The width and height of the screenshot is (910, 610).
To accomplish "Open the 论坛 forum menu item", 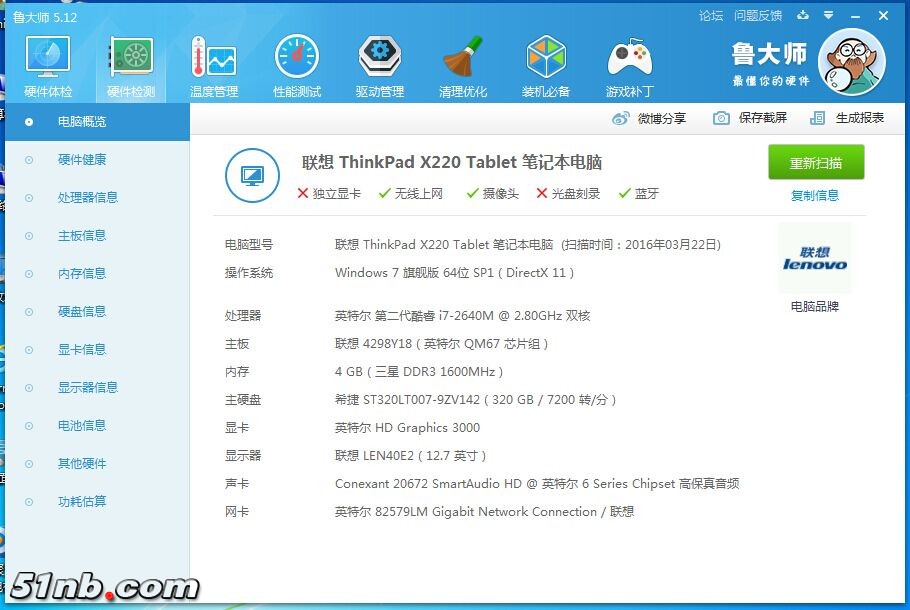I will tap(712, 16).
